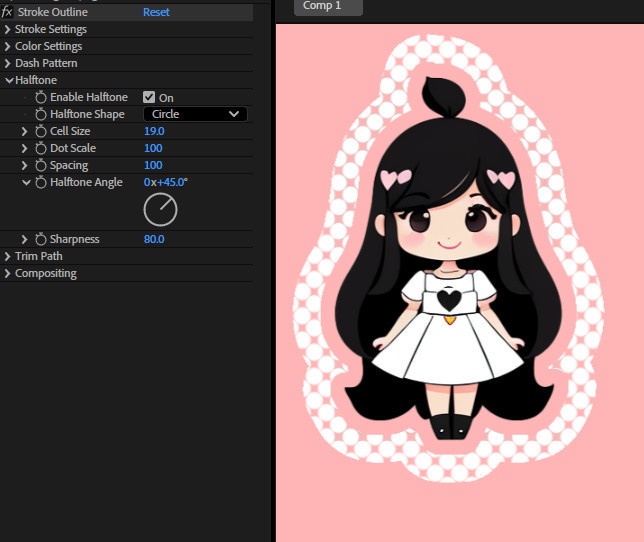Expand the Cell Size property
This screenshot has width=644, height=542.
(x=24, y=131)
